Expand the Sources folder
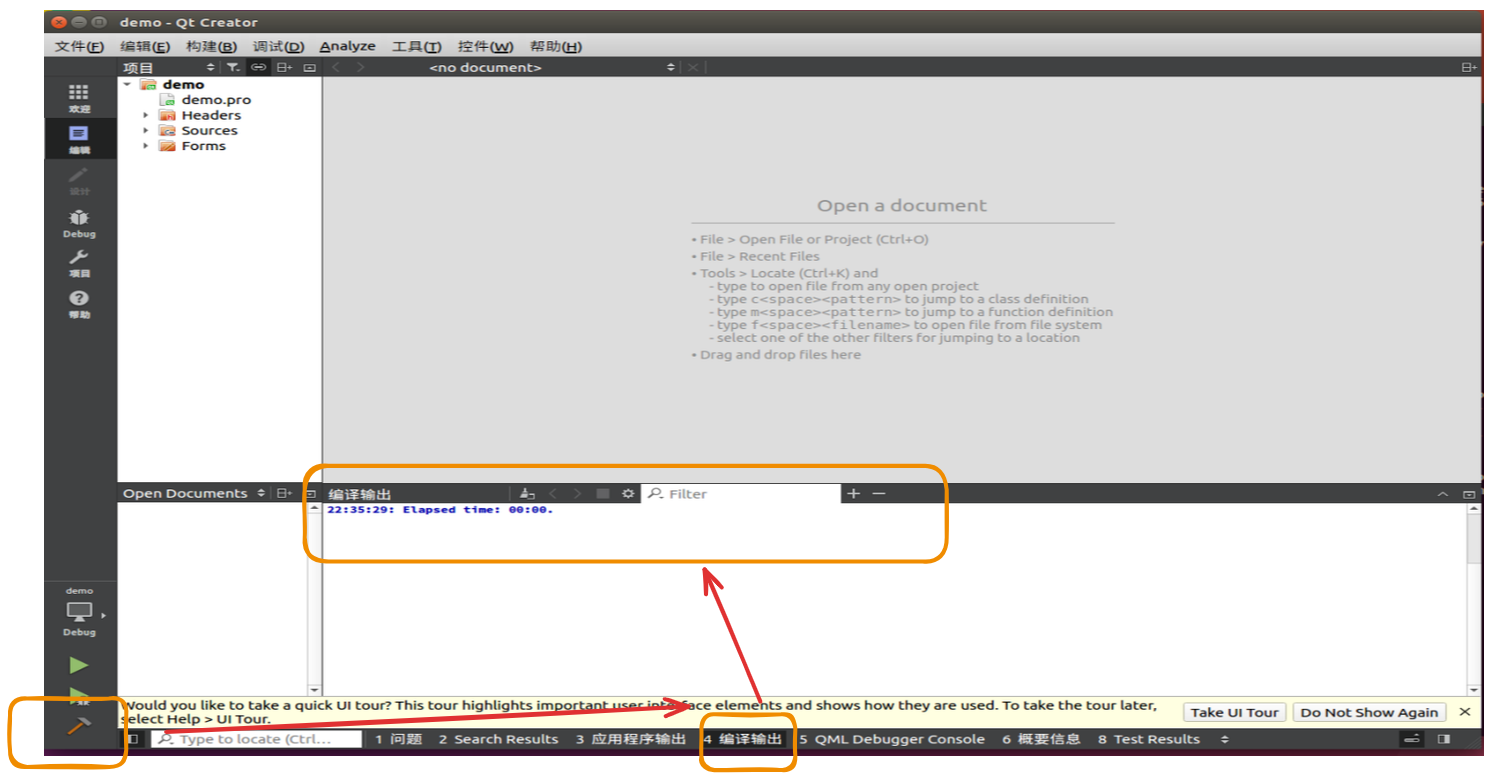This screenshot has width=1493, height=780. (x=146, y=130)
